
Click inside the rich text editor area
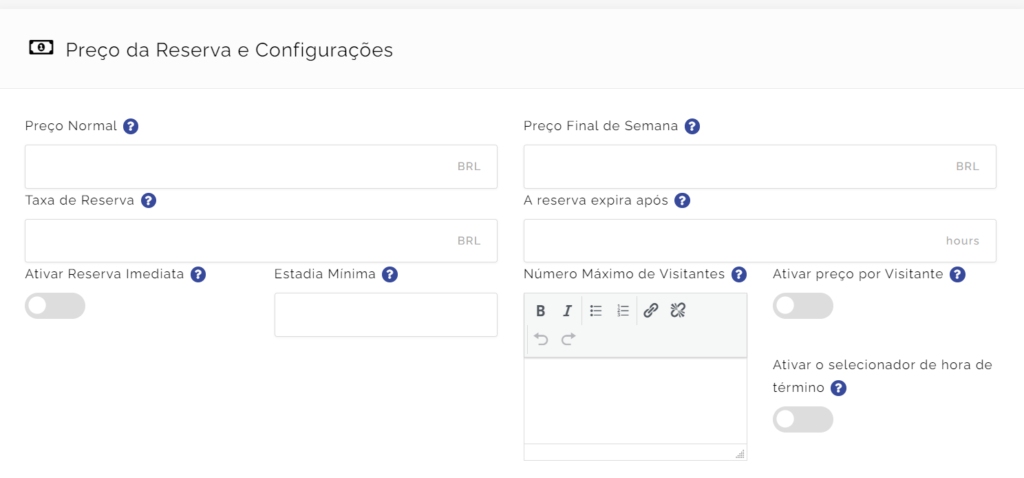(635, 400)
